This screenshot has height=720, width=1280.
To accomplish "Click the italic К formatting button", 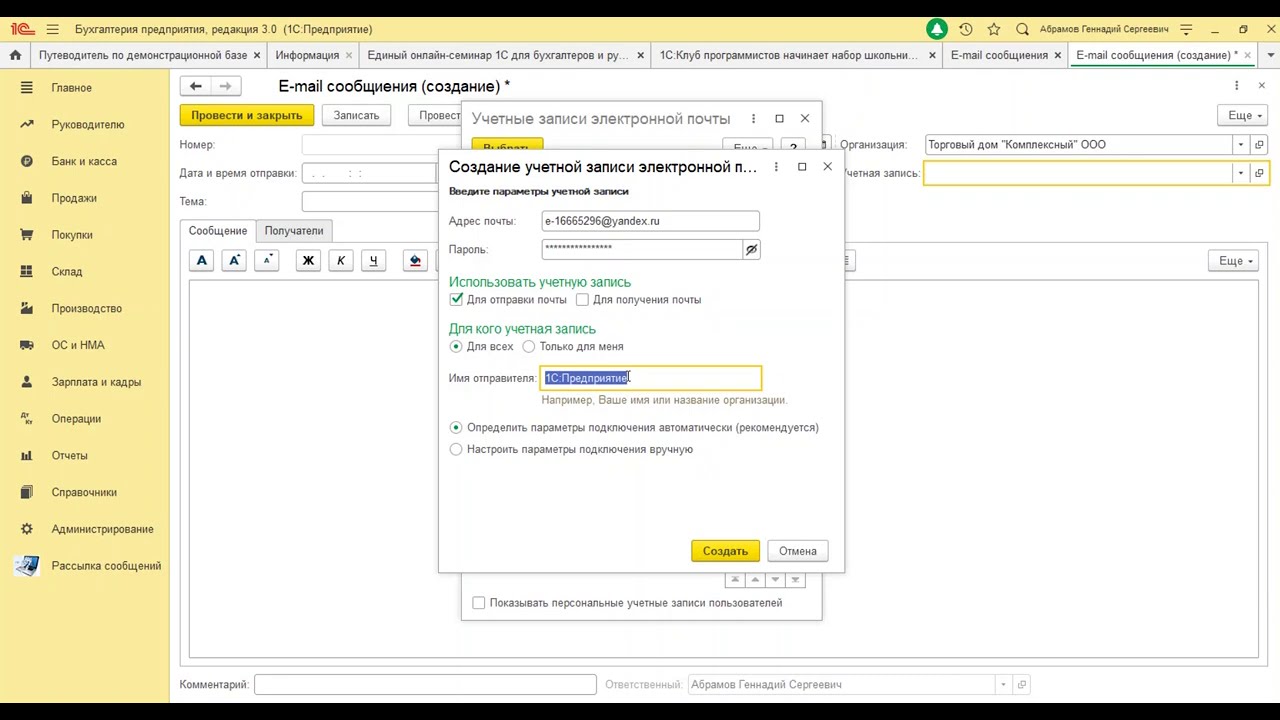I will tap(341, 261).
